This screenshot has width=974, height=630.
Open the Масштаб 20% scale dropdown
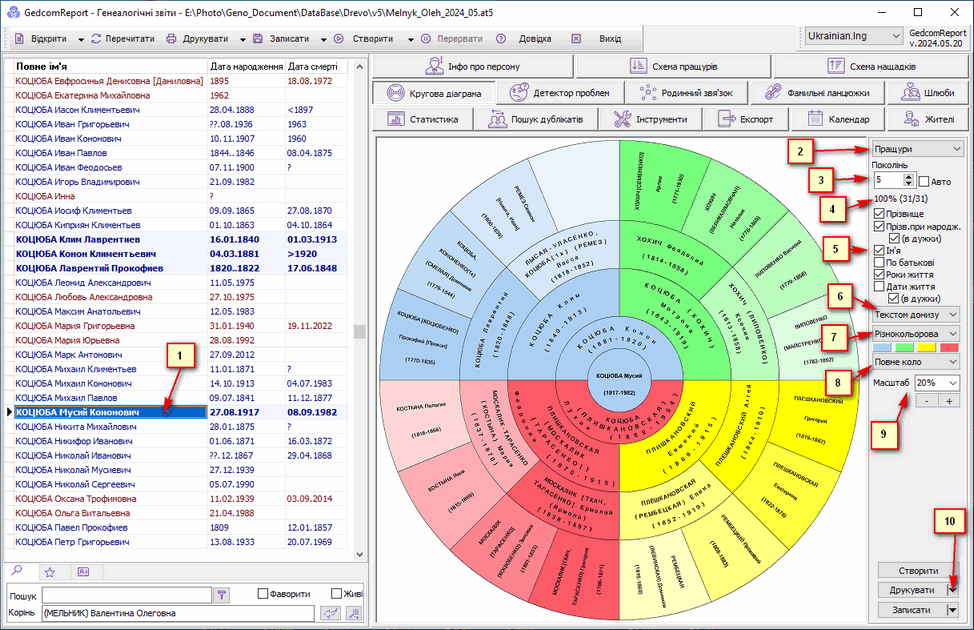(x=936, y=383)
